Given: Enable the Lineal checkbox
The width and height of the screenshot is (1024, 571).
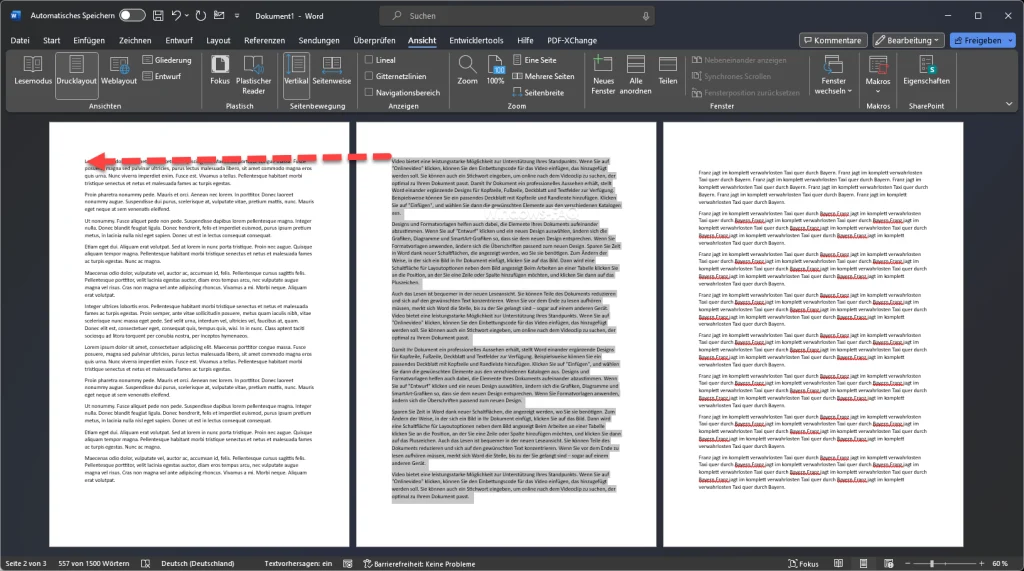Looking at the screenshot, I should point(369,60).
